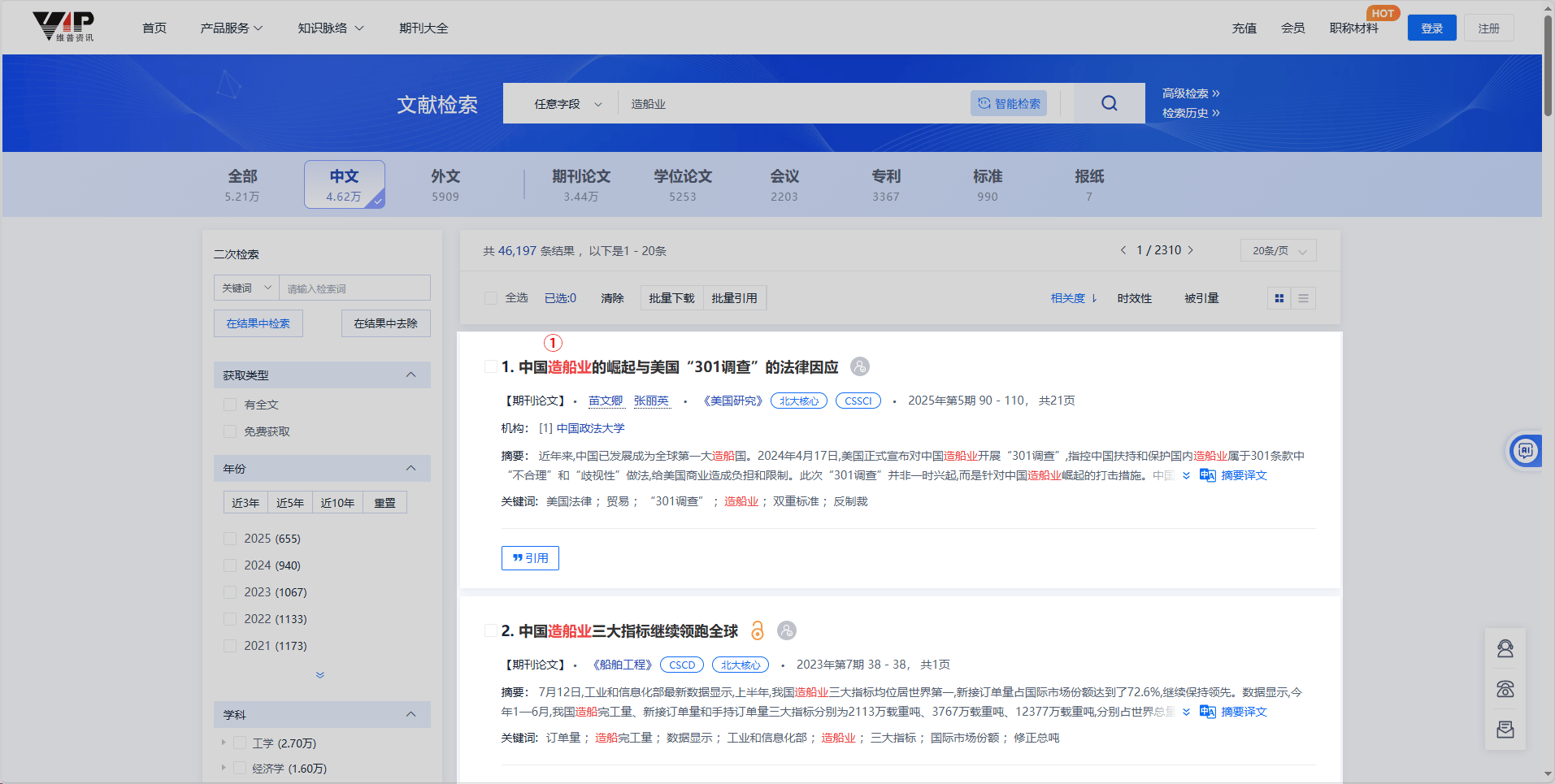Go to previous results page arrow
1555x784 pixels.
[x=1123, y=250]
